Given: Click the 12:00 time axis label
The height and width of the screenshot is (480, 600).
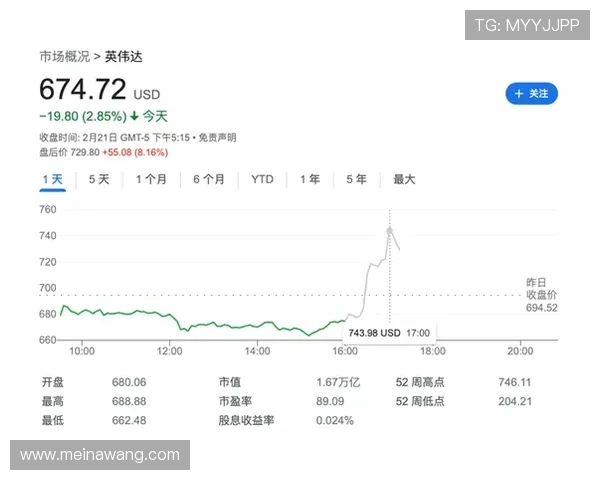Looking at the screenshot, I should (170, 351).
